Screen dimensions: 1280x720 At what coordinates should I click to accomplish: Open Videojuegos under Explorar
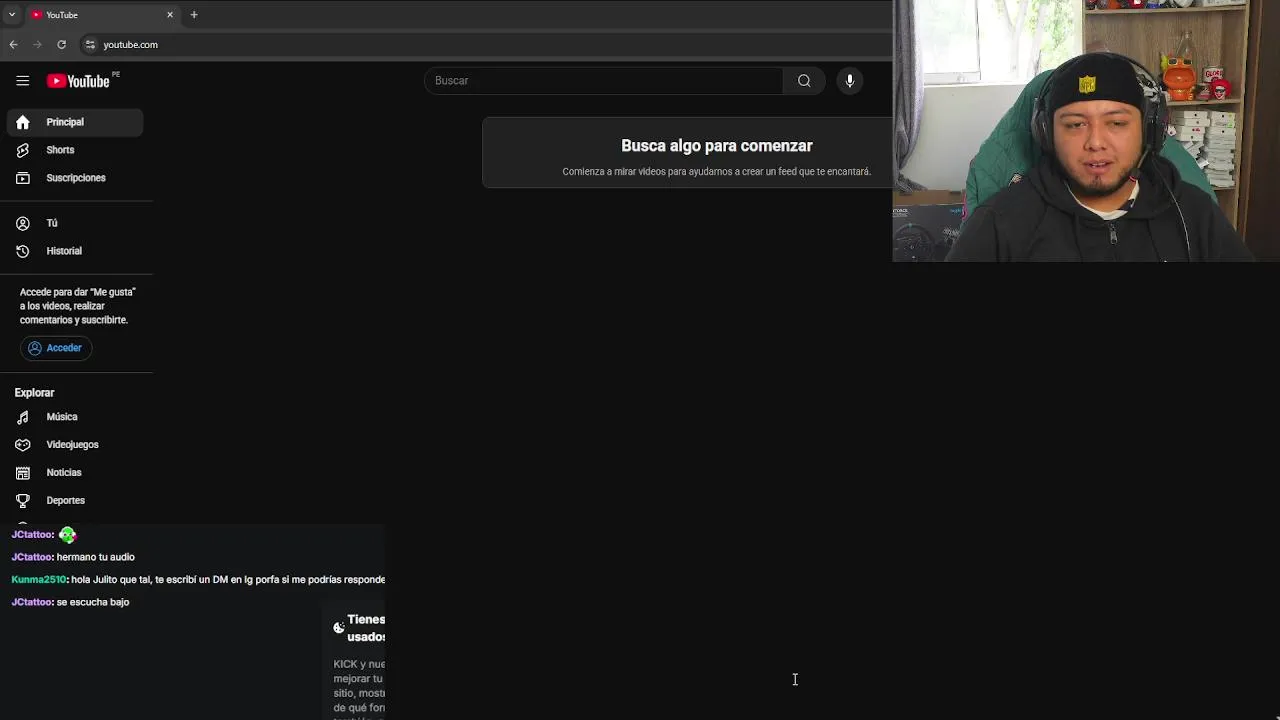point(76,445)
